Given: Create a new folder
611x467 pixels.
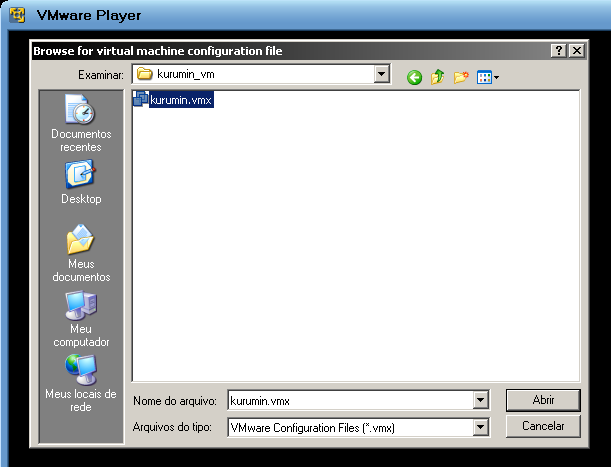Looking at the screenshot, I should (461, 77).
